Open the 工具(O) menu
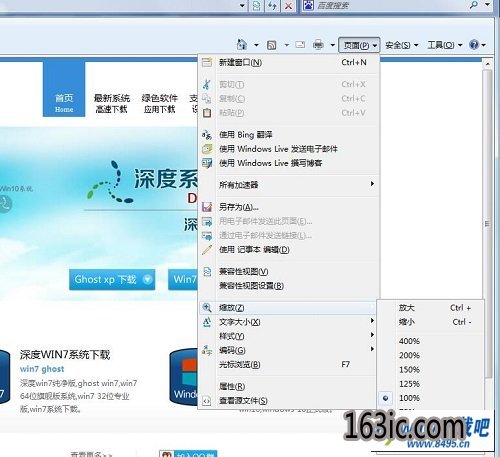Screen dimensions: 500x457 coord(444,45)
